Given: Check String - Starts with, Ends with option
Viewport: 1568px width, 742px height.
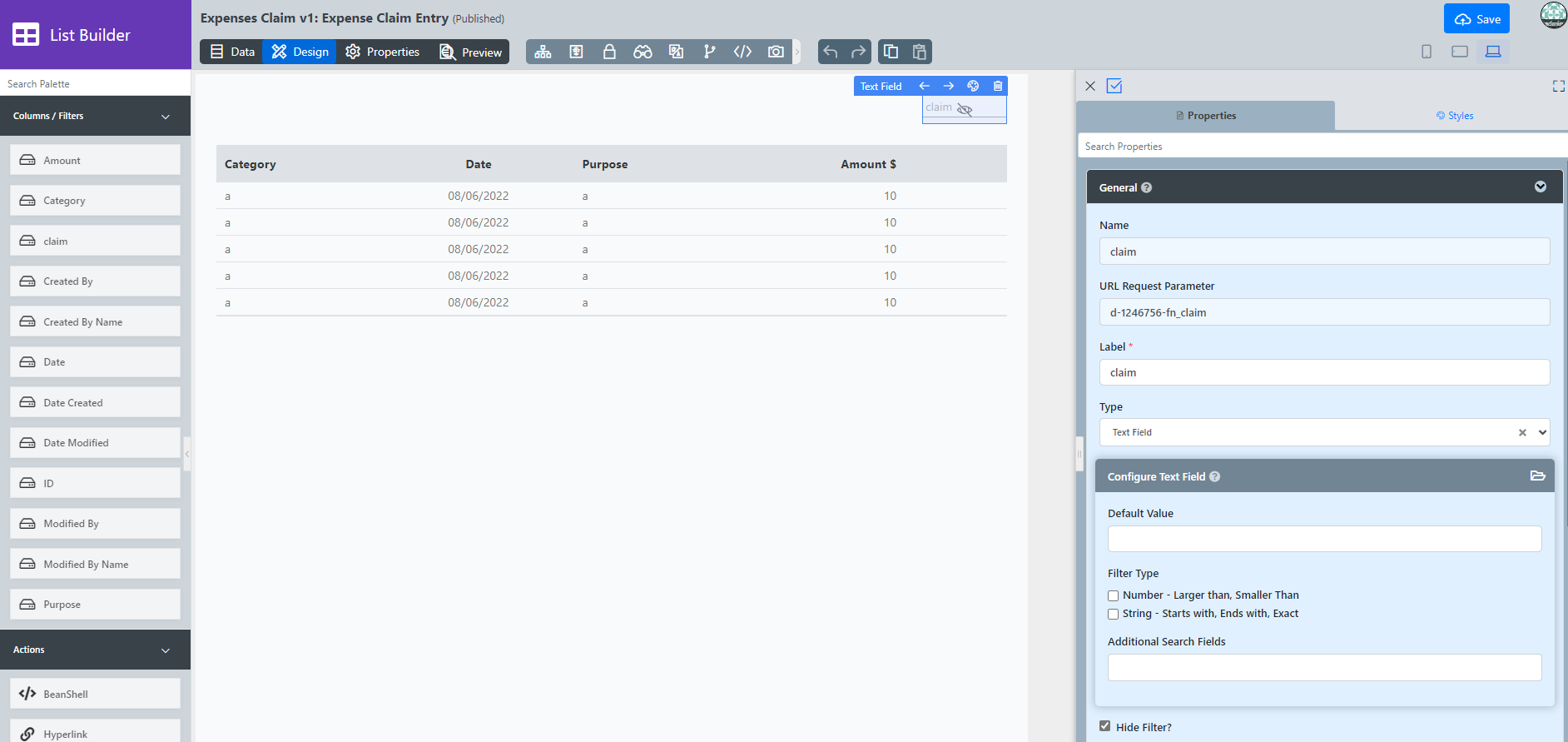Looking at the screenshot, I should (x=1114, y=614).
